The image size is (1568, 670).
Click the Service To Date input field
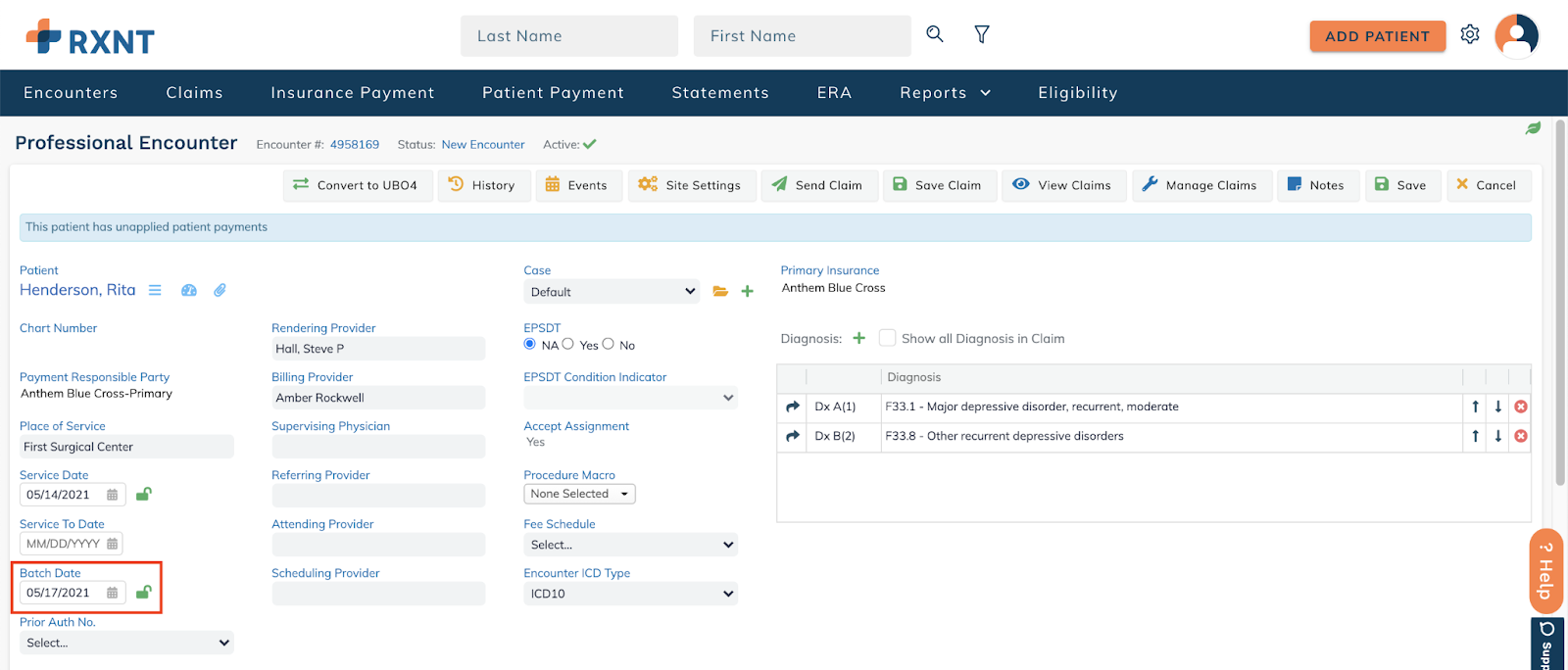tap(63, 544)
